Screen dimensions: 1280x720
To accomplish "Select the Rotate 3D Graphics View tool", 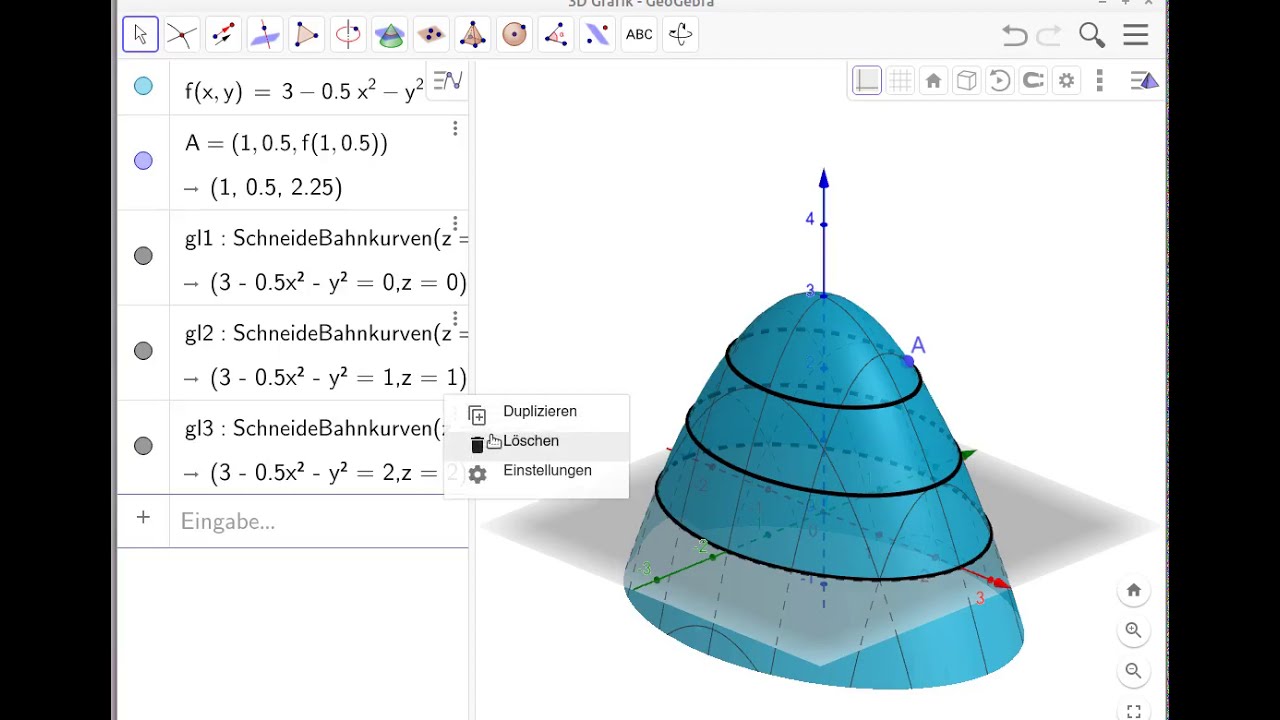I will pos(681,35).
